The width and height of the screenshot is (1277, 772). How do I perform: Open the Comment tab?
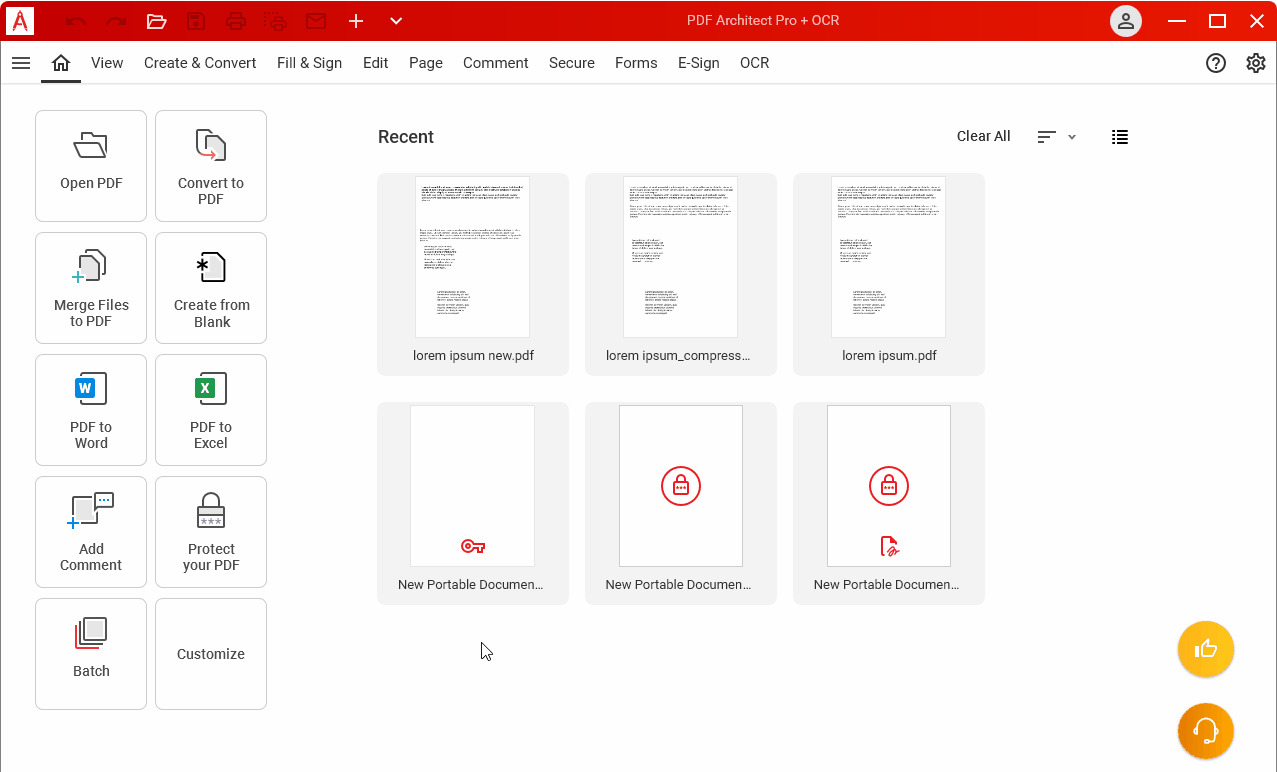[x=496, y=63]
